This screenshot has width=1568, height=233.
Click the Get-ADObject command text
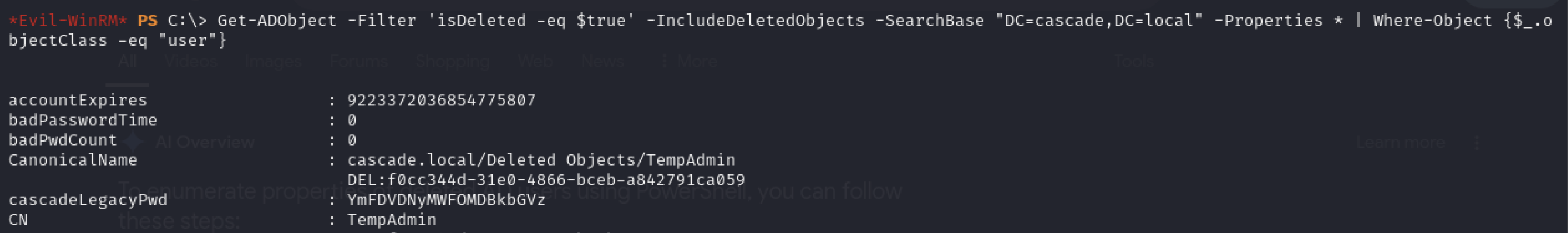pos(276,21)
